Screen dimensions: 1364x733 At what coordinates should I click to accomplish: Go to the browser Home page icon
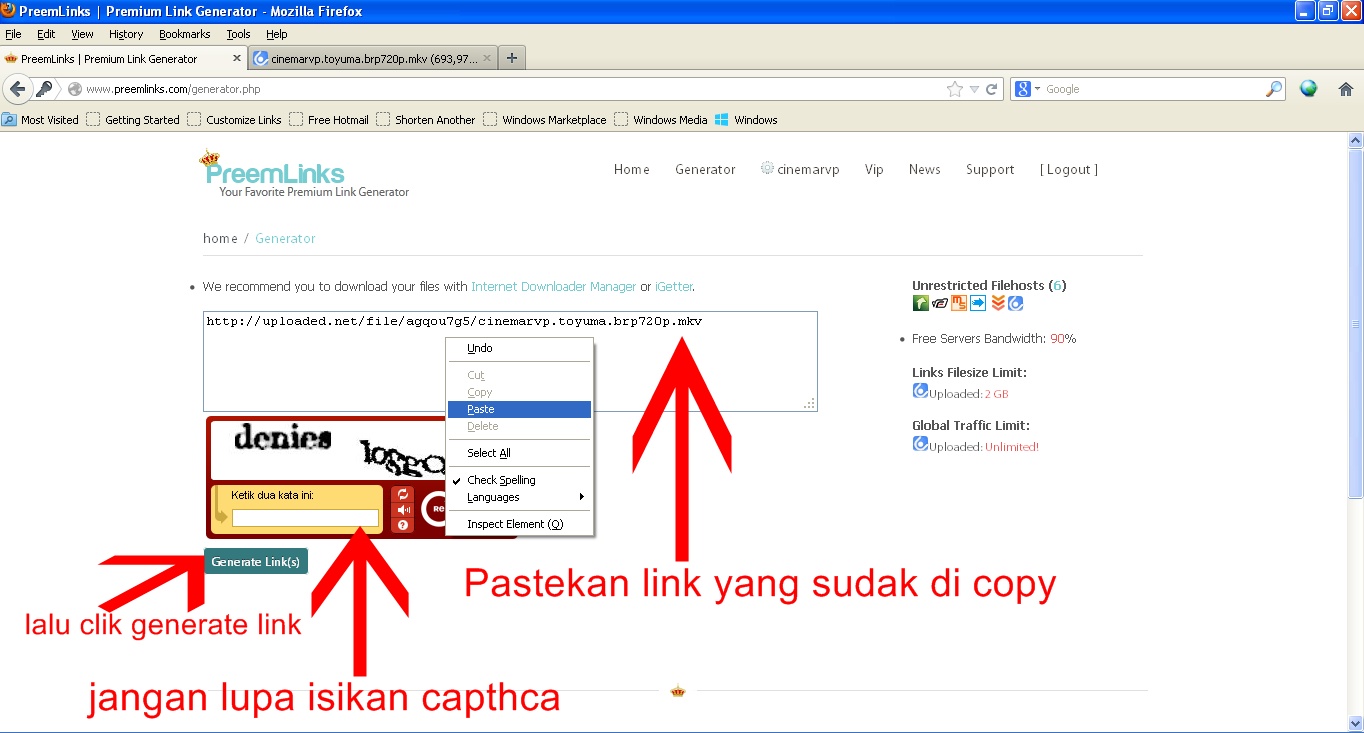pyautogui.click(x=1345, y=89)
